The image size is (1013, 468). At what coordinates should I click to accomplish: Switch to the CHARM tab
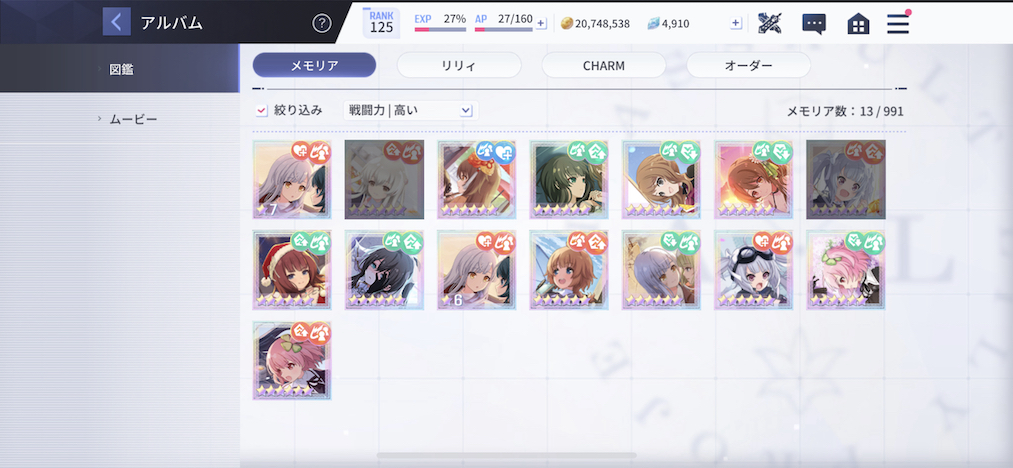pos(603,65)
